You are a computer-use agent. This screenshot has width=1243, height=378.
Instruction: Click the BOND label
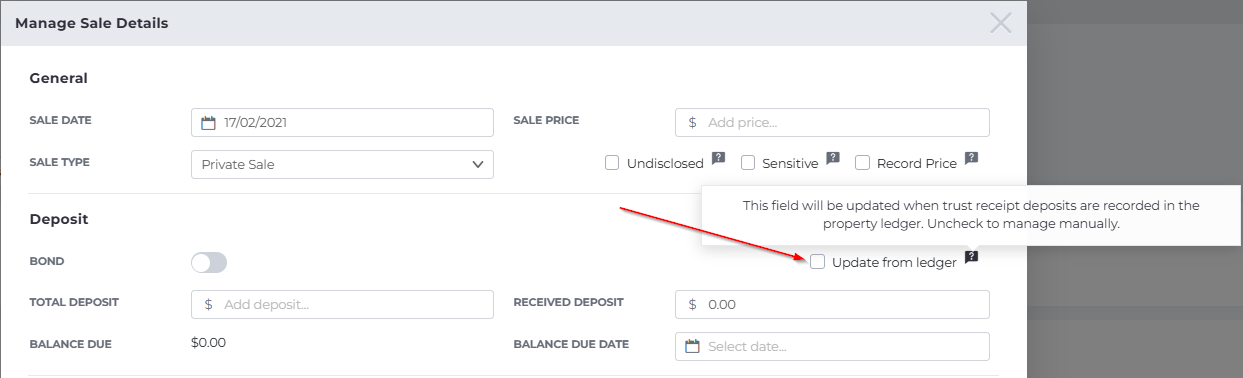[x=46, y=261]
